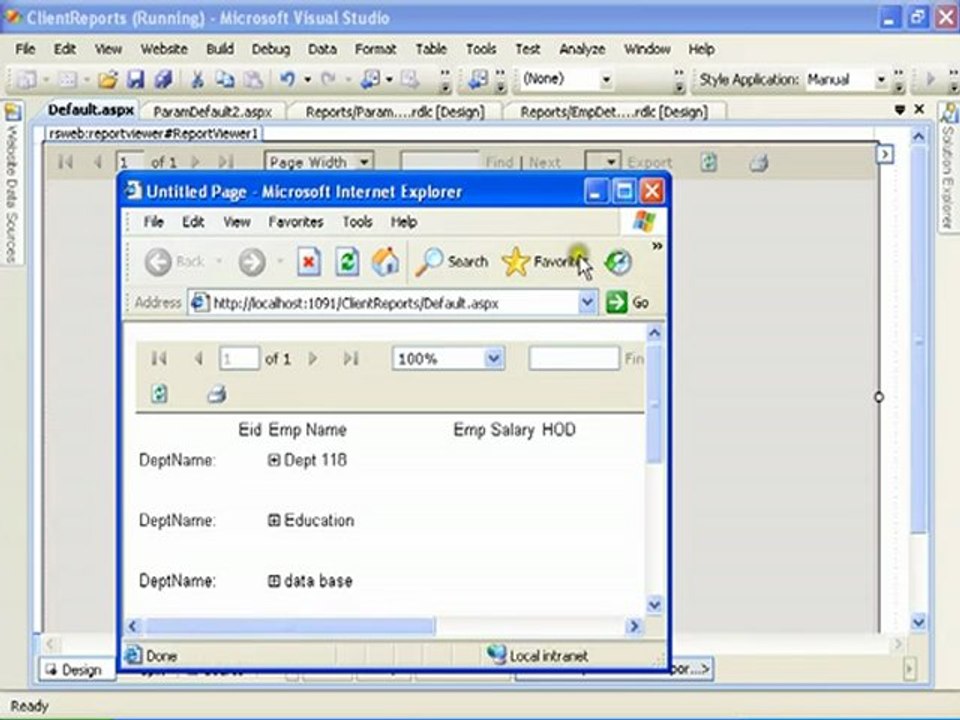This screenshot has width=960, height=720.
Task: Click the Emp Salary column header
Action: (x=493, y=429)
